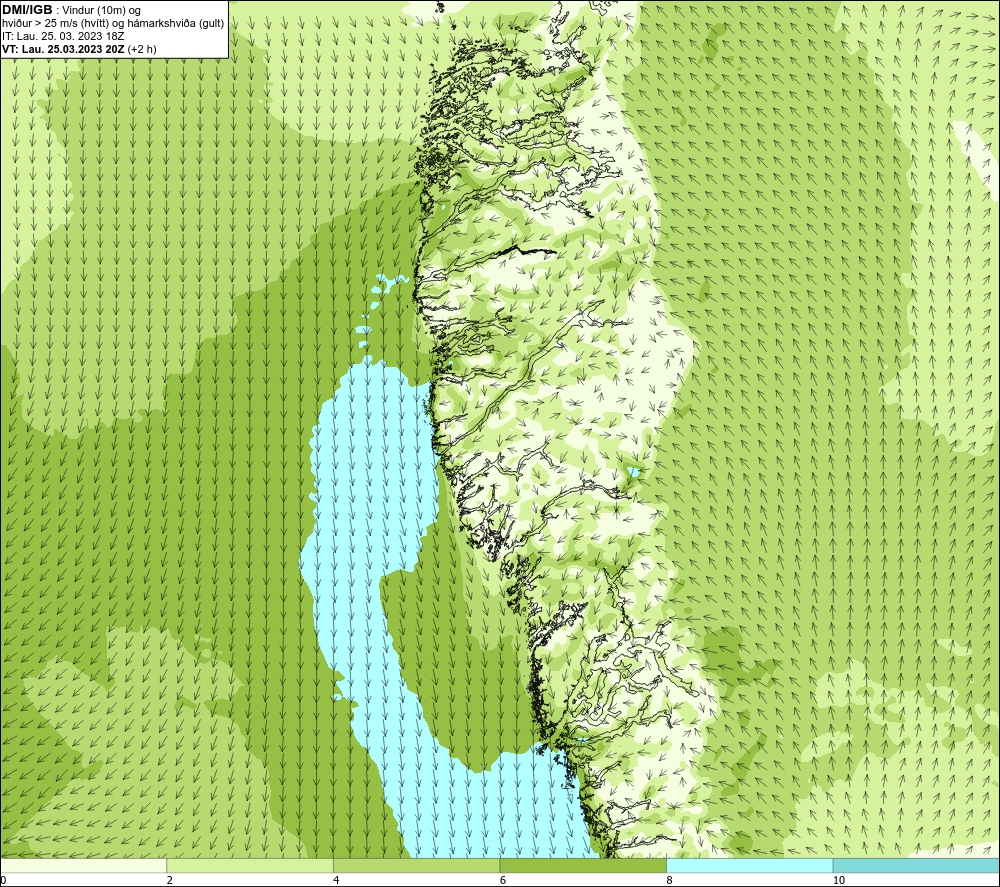Click the 'DMI/IGB' title text
Viewport: 1000px width, 887px height.
point(27,10)
